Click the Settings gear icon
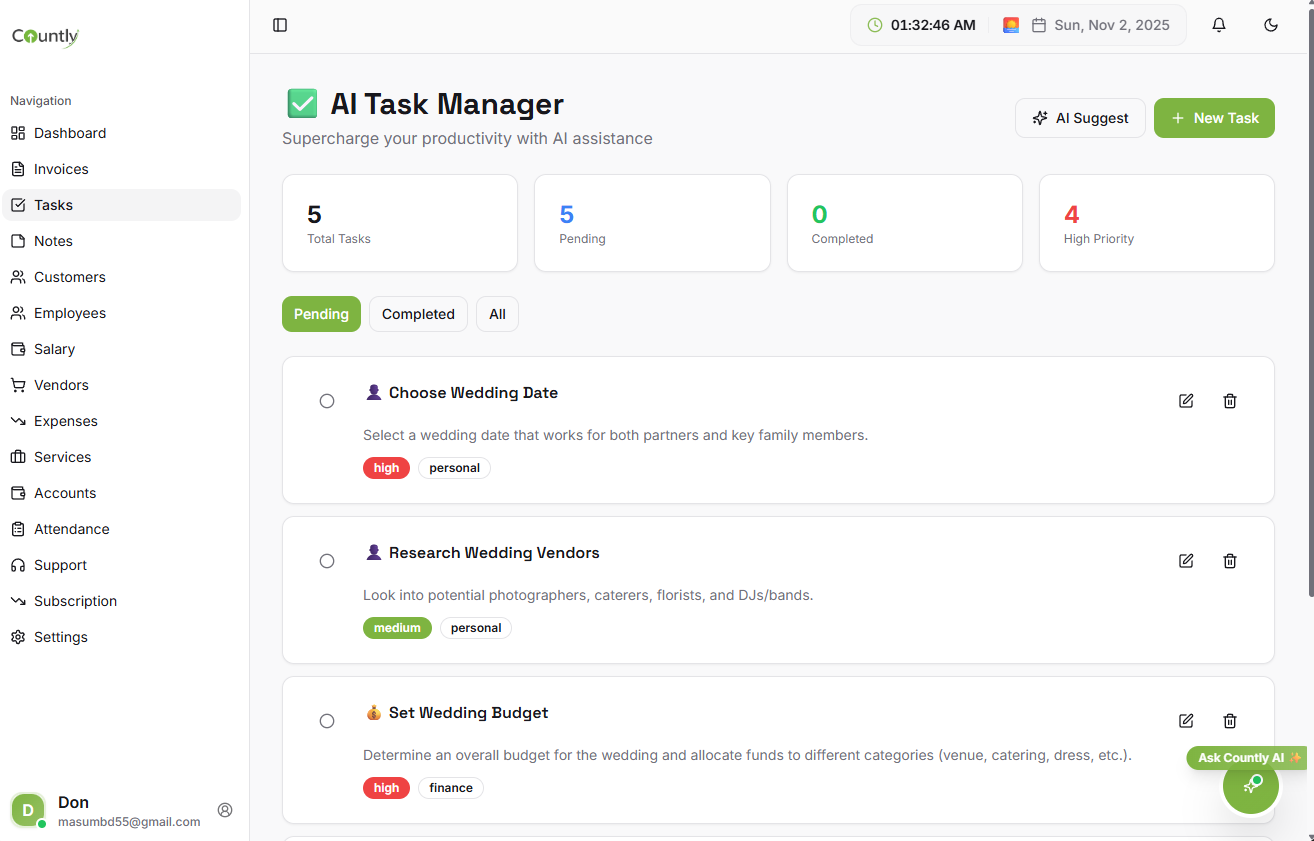The image size is (1314, 841). [x=18, y=637]
